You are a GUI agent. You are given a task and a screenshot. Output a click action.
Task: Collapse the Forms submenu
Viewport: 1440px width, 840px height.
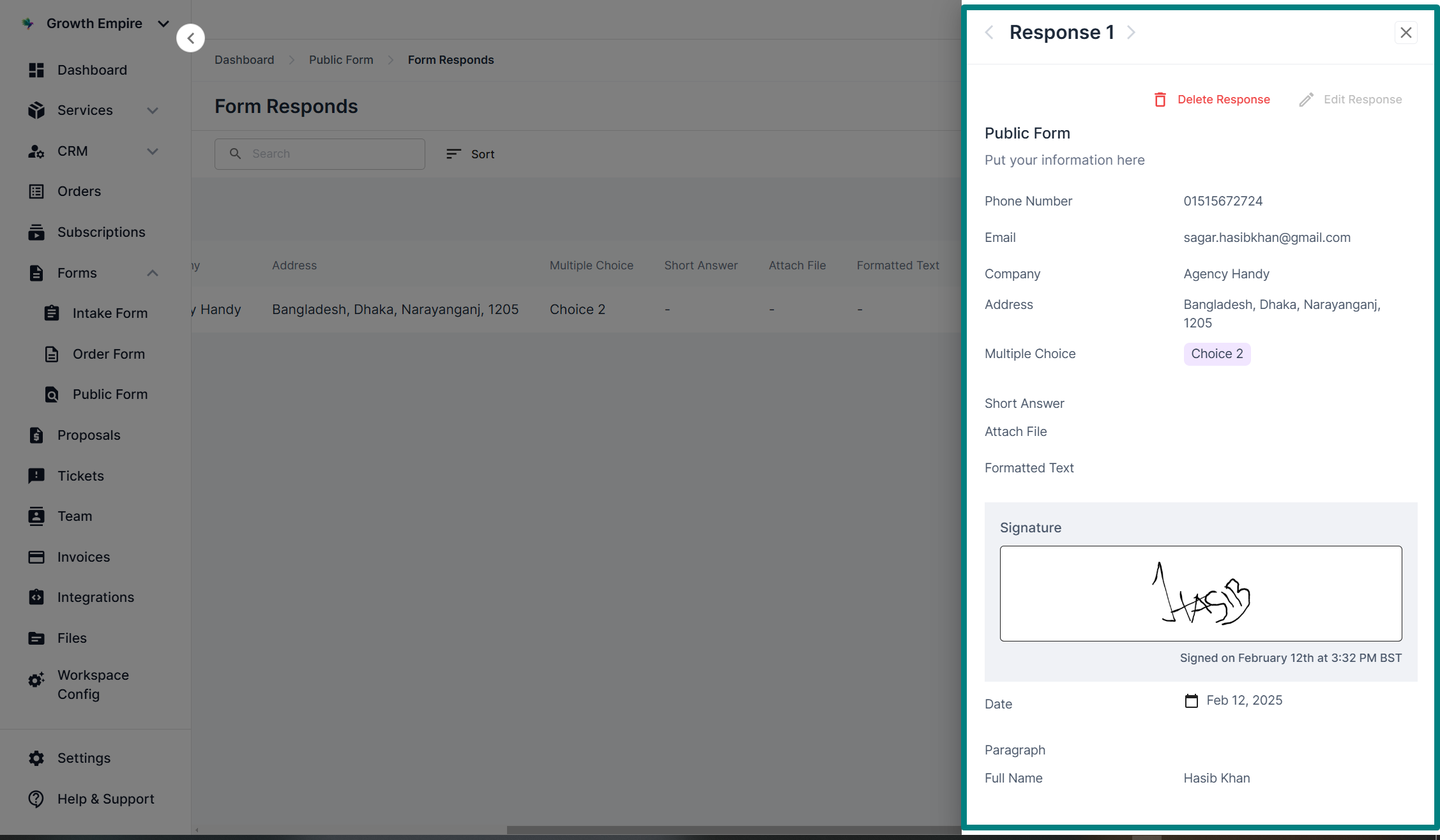[152, 273]
